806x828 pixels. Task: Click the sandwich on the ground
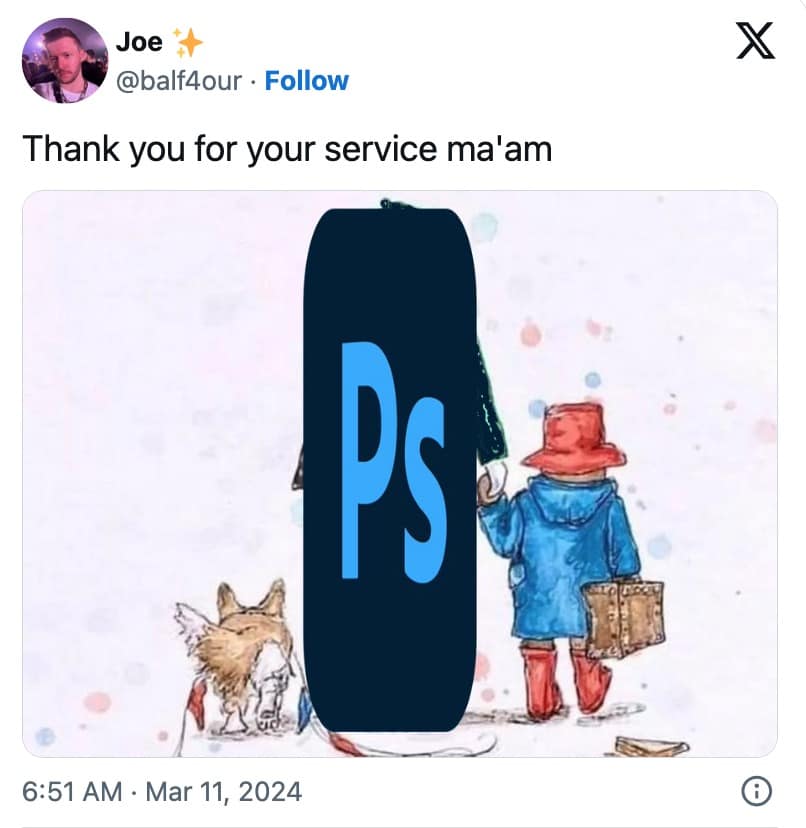pyautogui.click(x=651, y=746)
